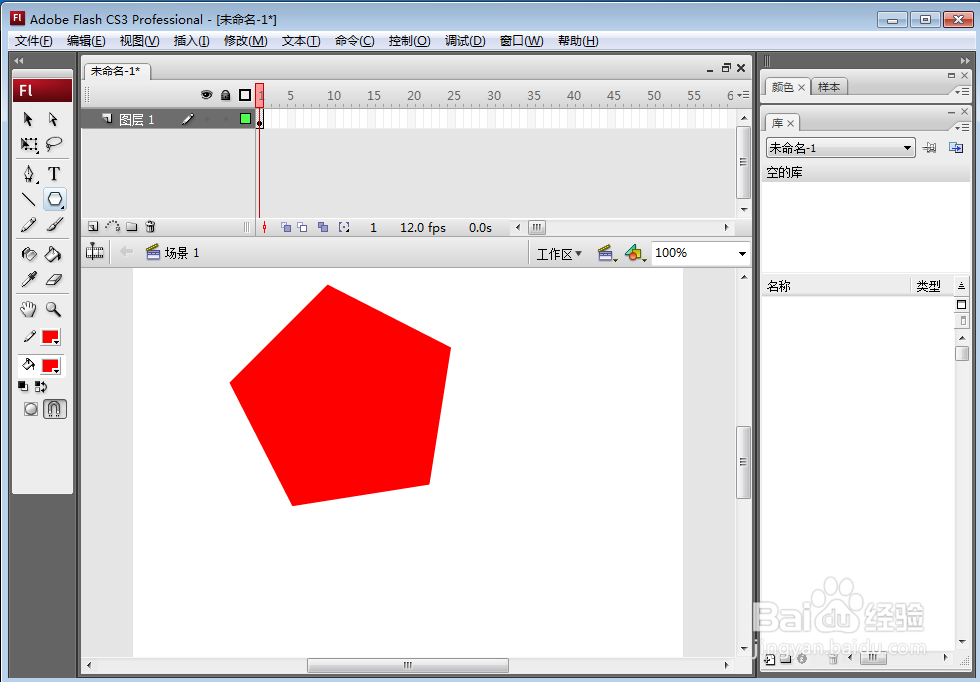Open the 颜色 panel options menu

[x=962, y=91]
